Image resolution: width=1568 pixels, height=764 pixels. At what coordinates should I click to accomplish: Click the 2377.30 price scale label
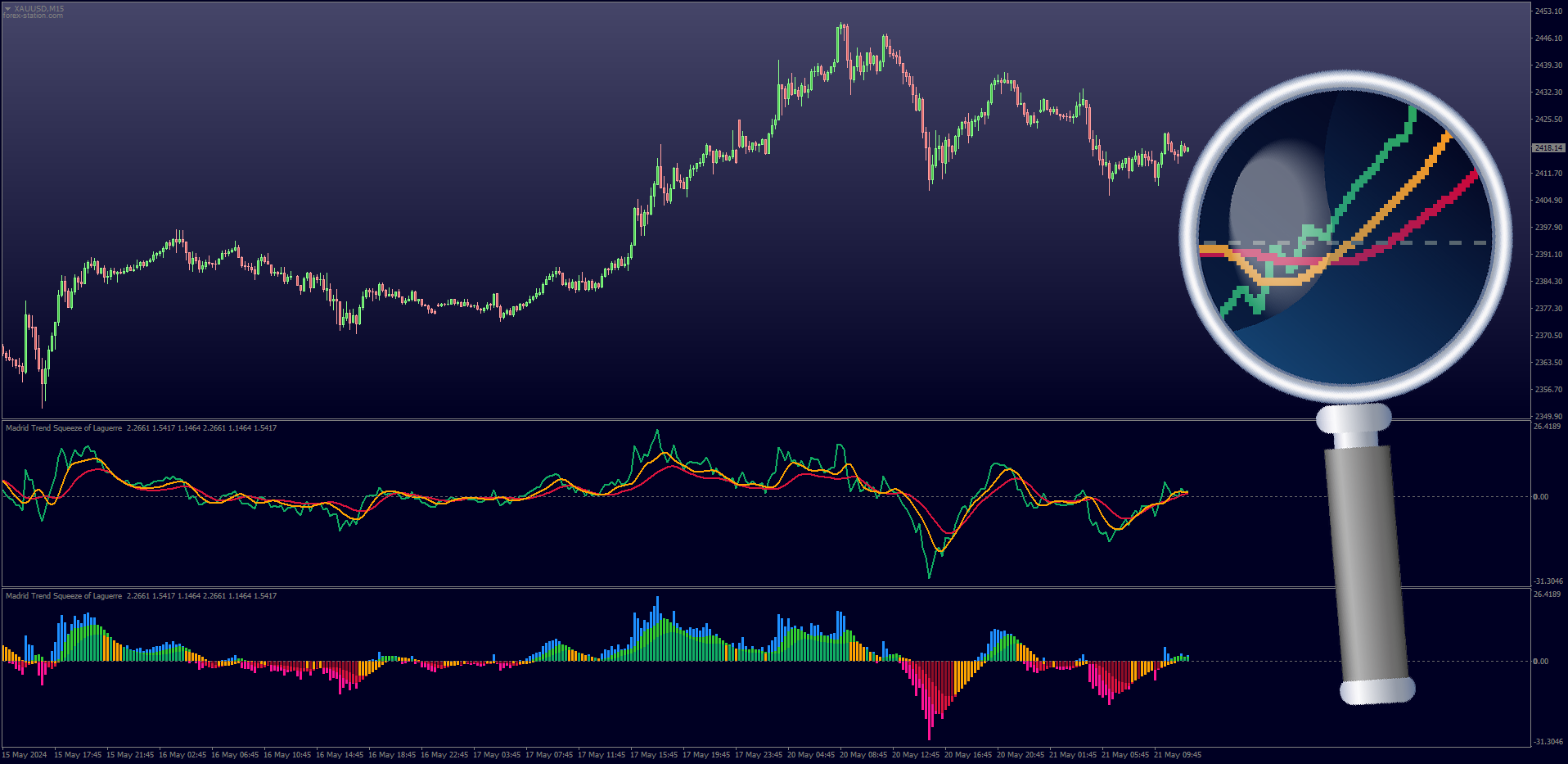click(1548, 309)
